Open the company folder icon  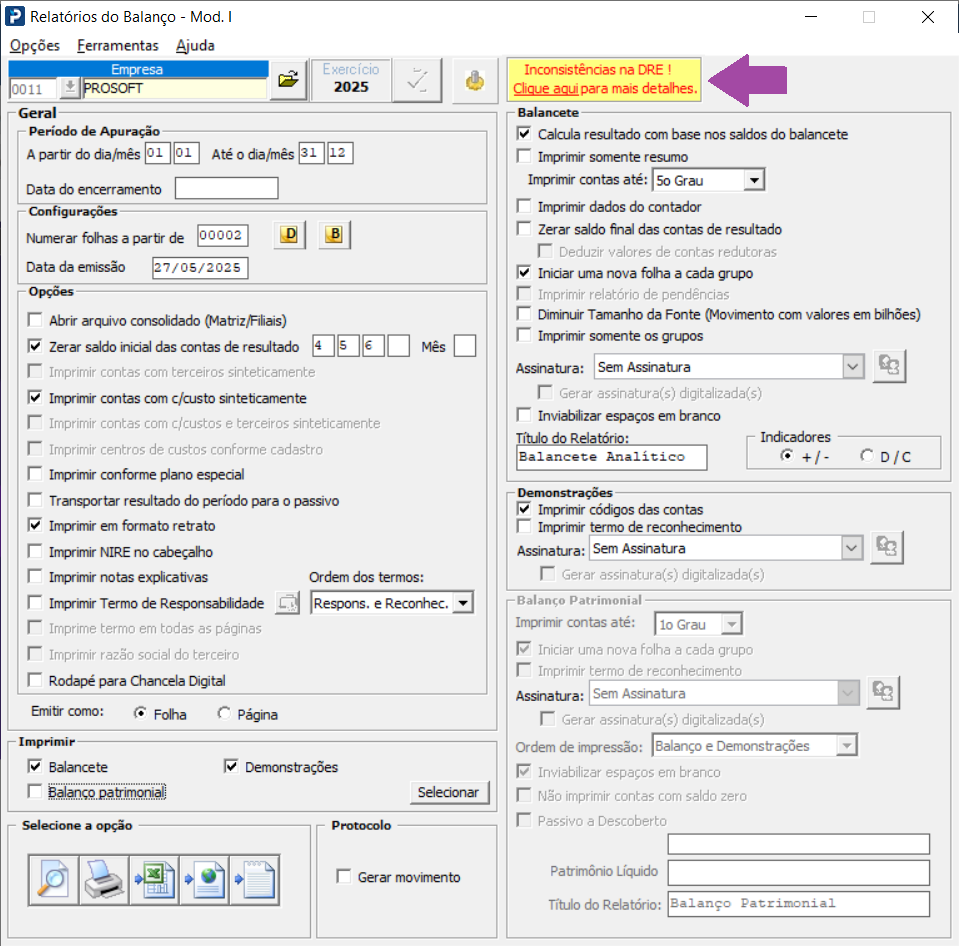pos(288,79)
